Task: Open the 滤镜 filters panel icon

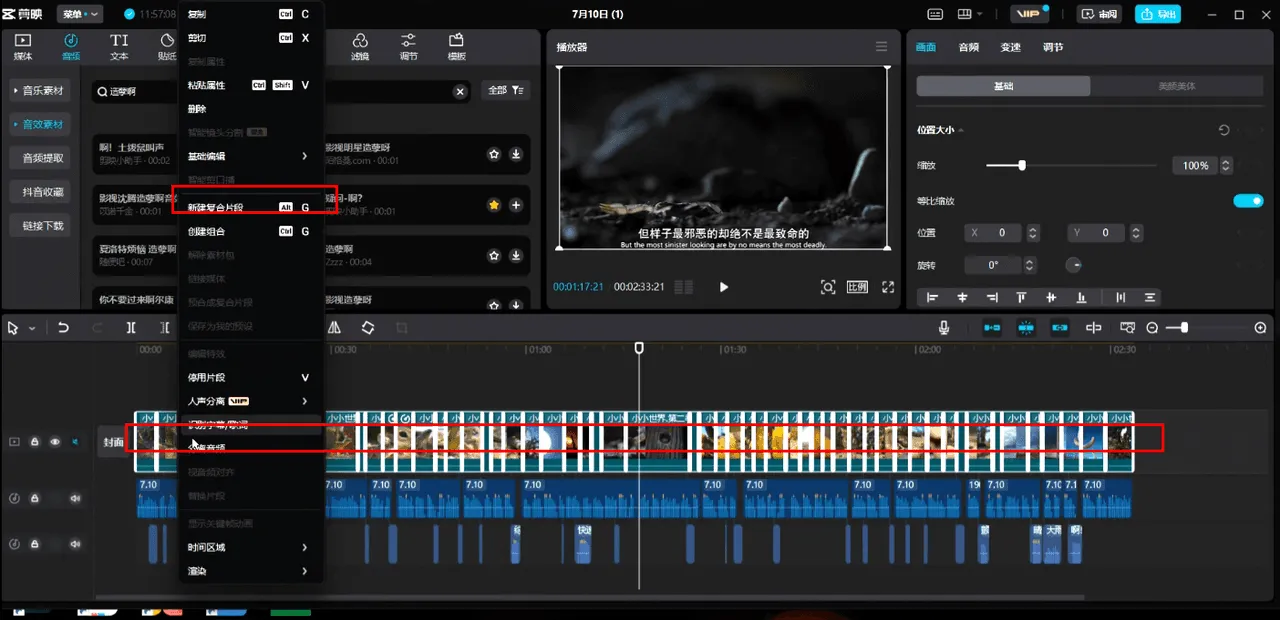Action: (x=360, y=47)
